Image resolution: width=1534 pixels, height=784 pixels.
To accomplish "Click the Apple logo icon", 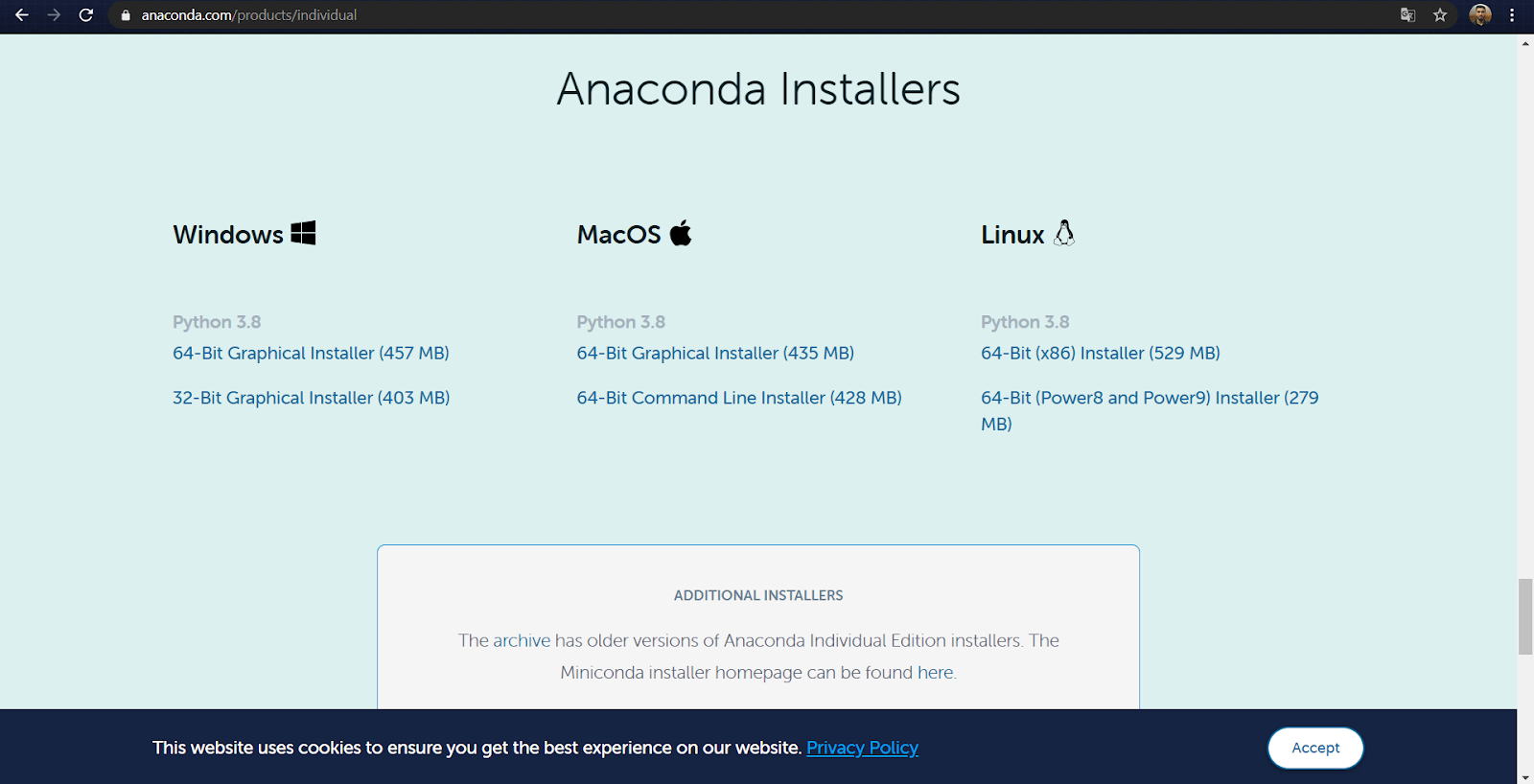I will 681,233.
